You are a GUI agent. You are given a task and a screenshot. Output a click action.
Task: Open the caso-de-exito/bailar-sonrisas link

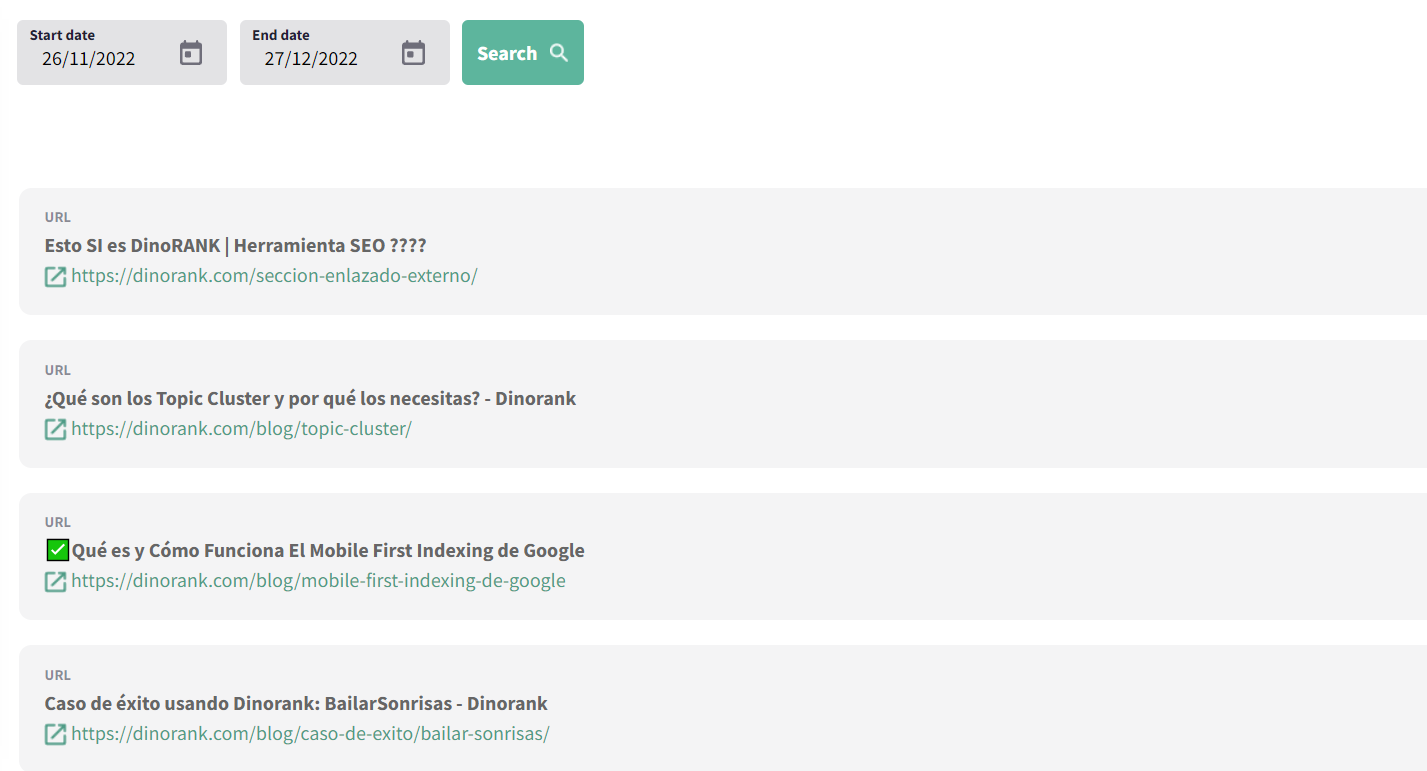310,733
